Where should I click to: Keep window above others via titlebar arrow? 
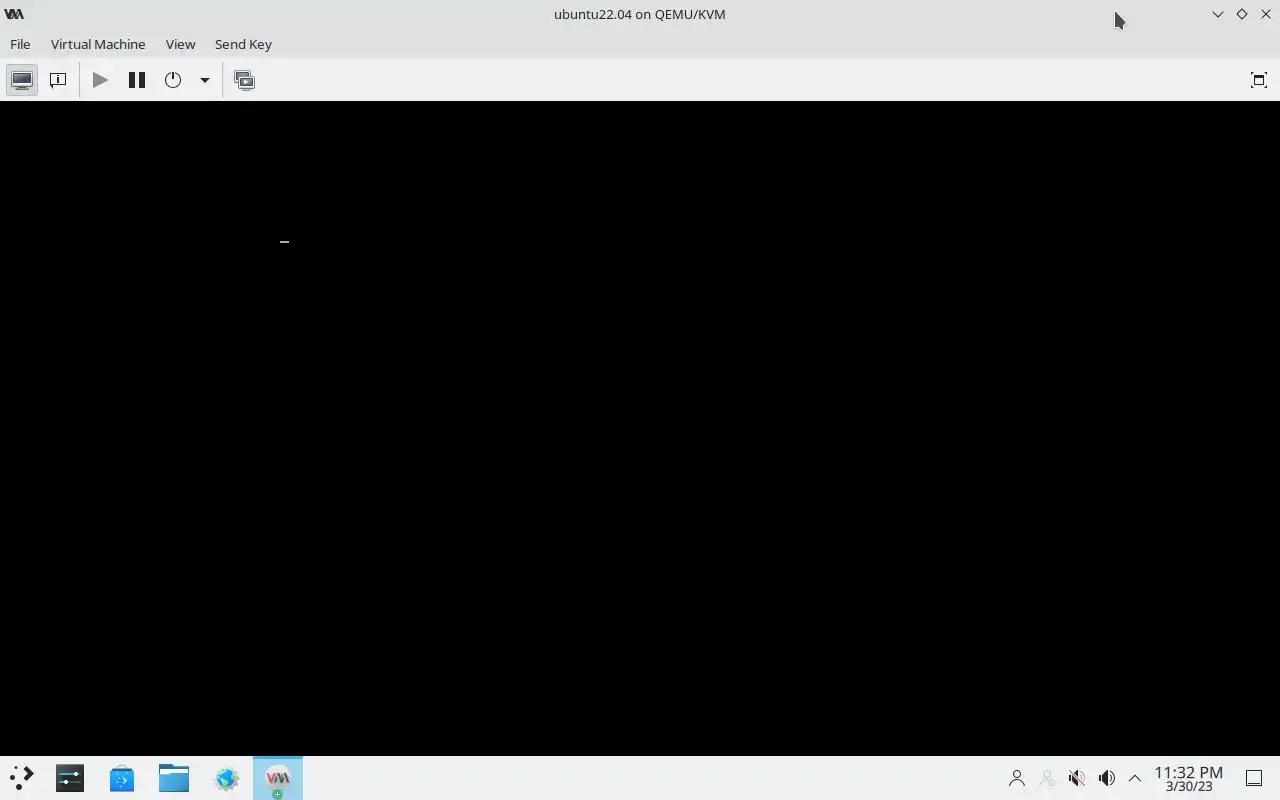(1218, 14)
